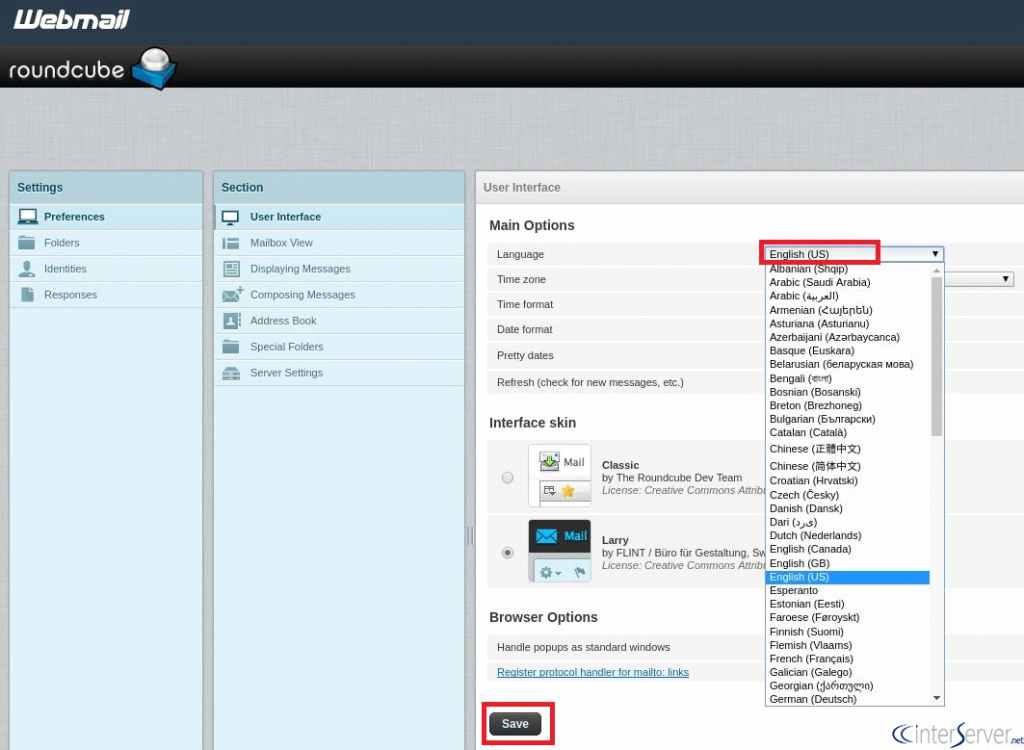Open the Mailbox View section
The height and width of the screenshot is (750, 1024).
coord(339,243)
